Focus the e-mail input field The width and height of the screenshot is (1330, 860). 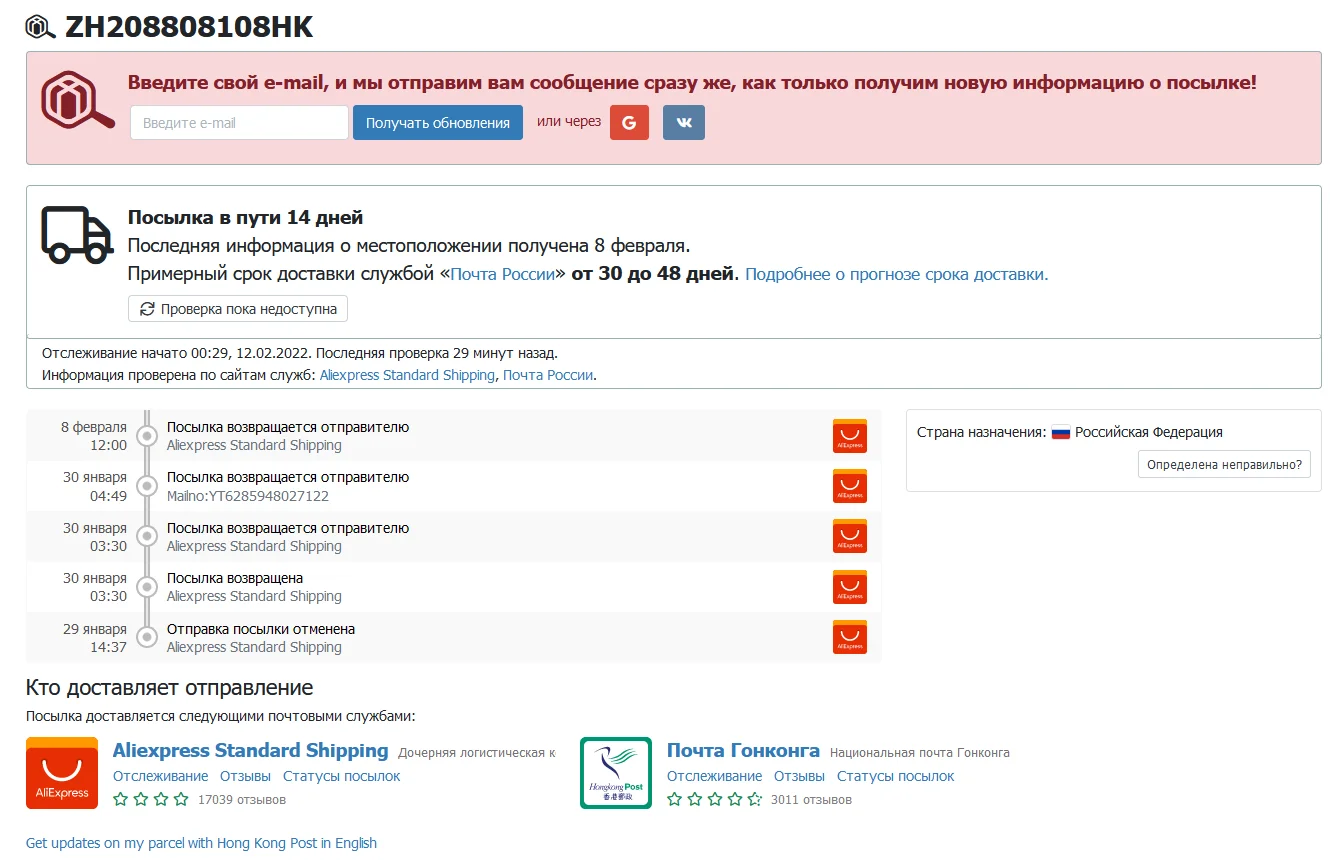(x=239, y=123)
